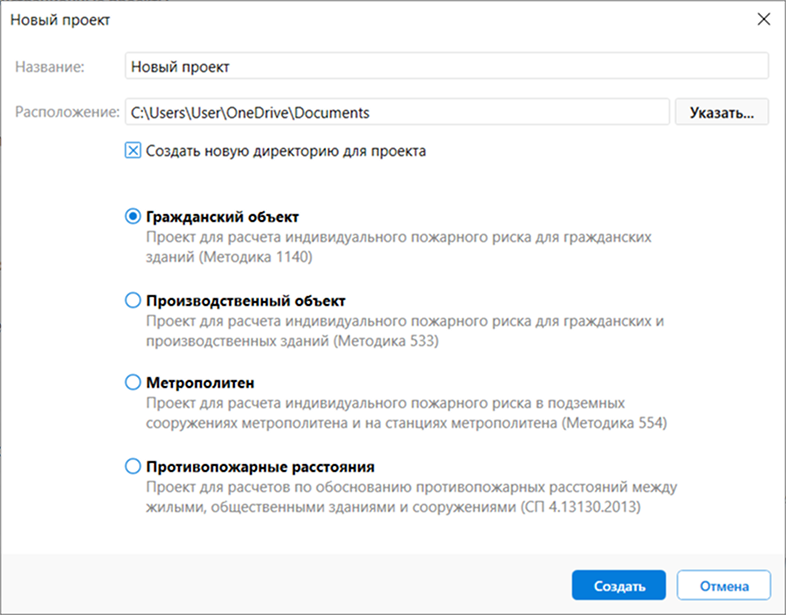Image resolution: width=786 pixels, height=615 pixels.
Task: Click the Отмена button
Action: (723, 585)
